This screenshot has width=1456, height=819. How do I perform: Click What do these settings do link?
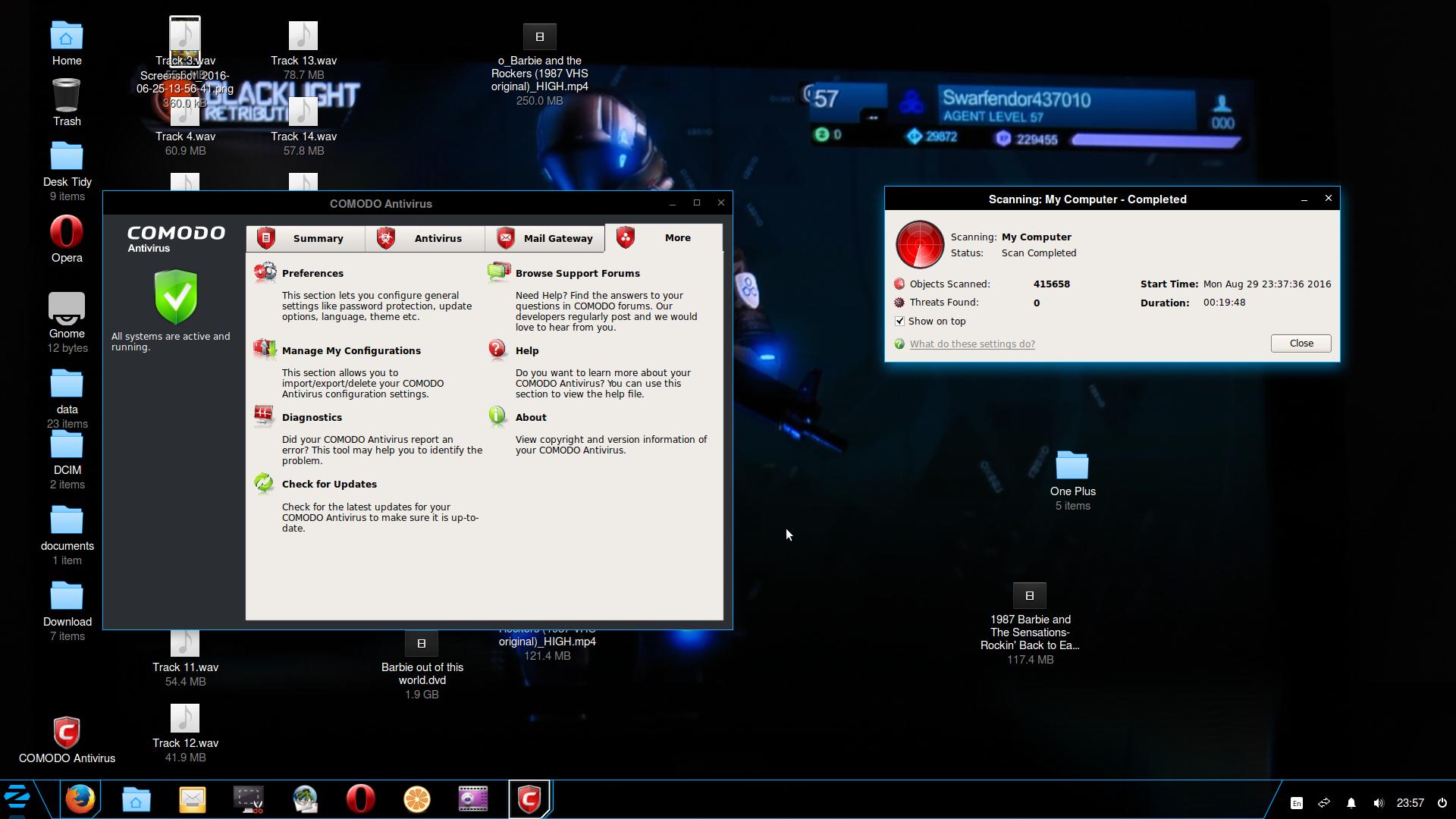click(x=971, y=343)
